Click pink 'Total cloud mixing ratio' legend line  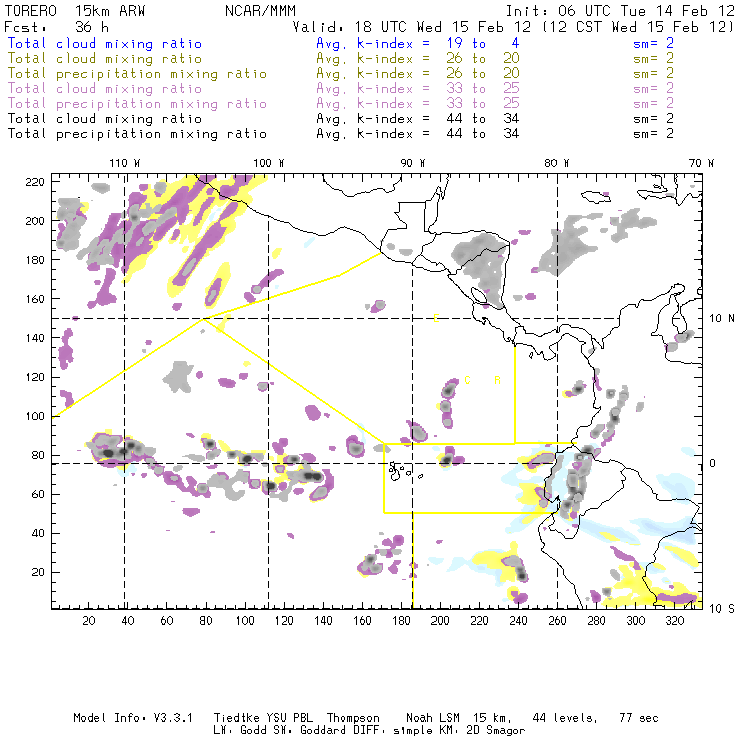point(105,89)
